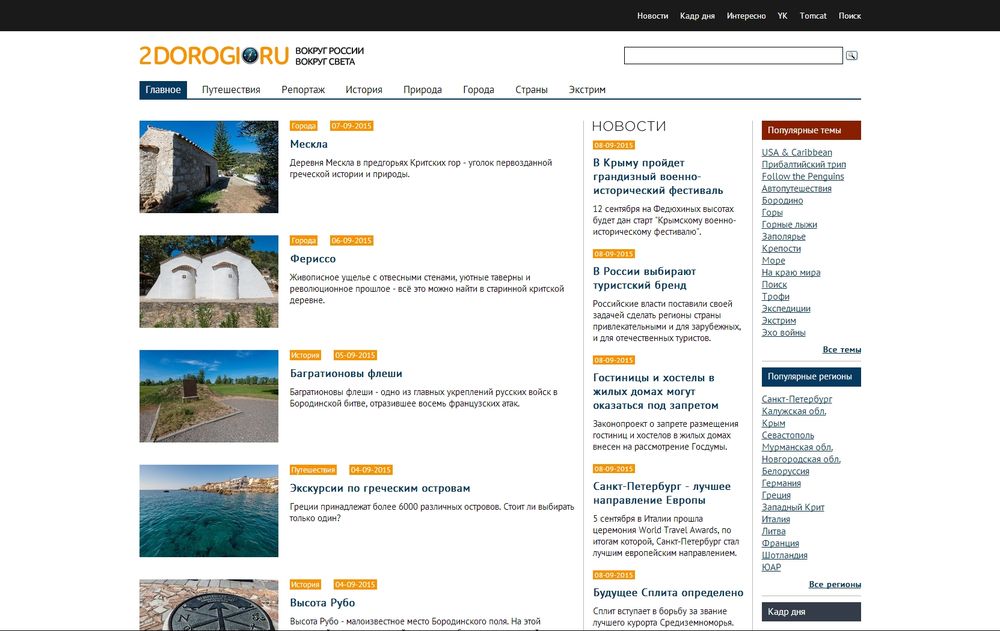This screenshot has width=1000, height=631.
Task: Open the Мурманская обл. region link
Action: [797, 447]
